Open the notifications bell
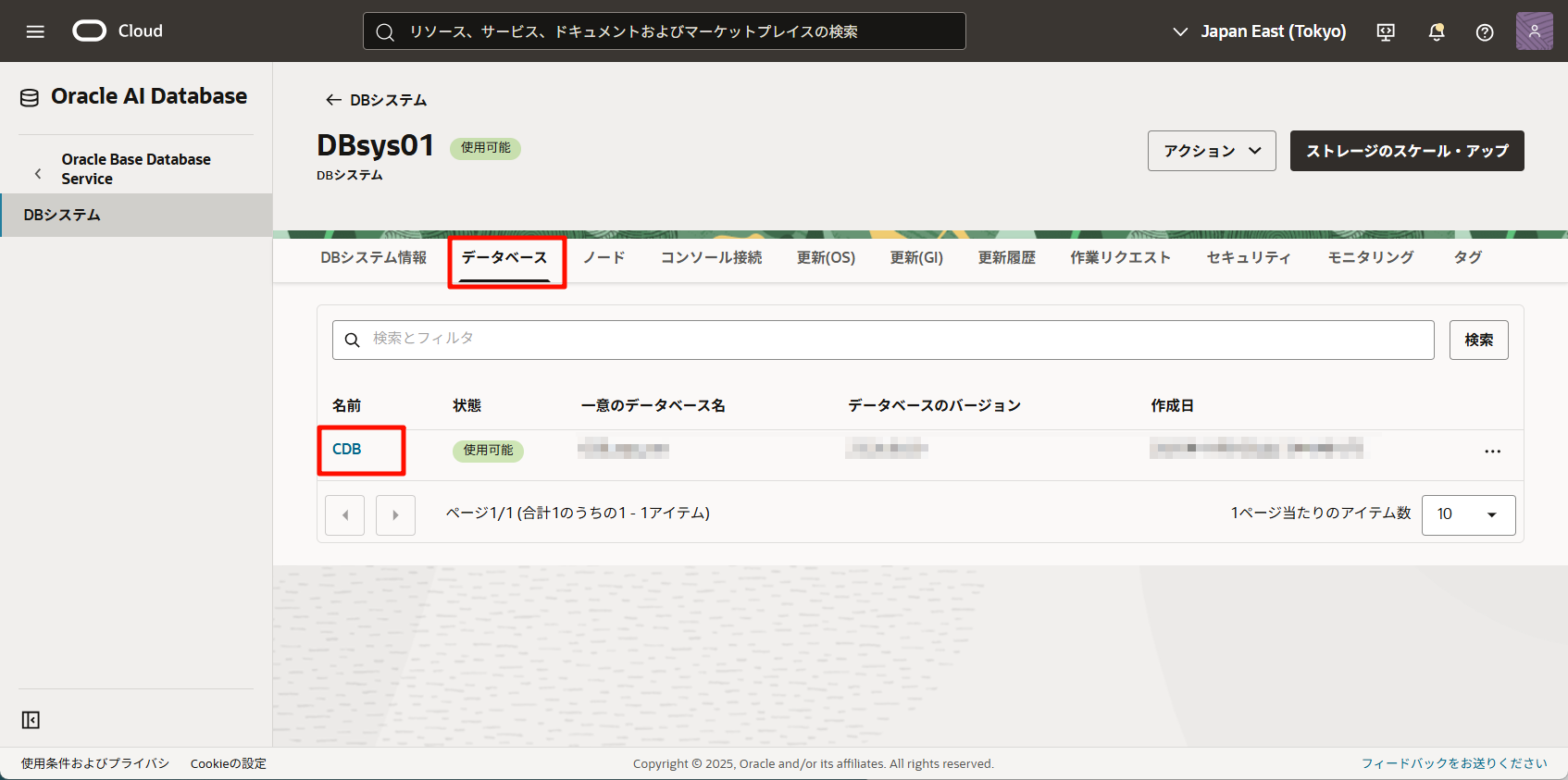1568x780 pixels. coord(1437,31)
